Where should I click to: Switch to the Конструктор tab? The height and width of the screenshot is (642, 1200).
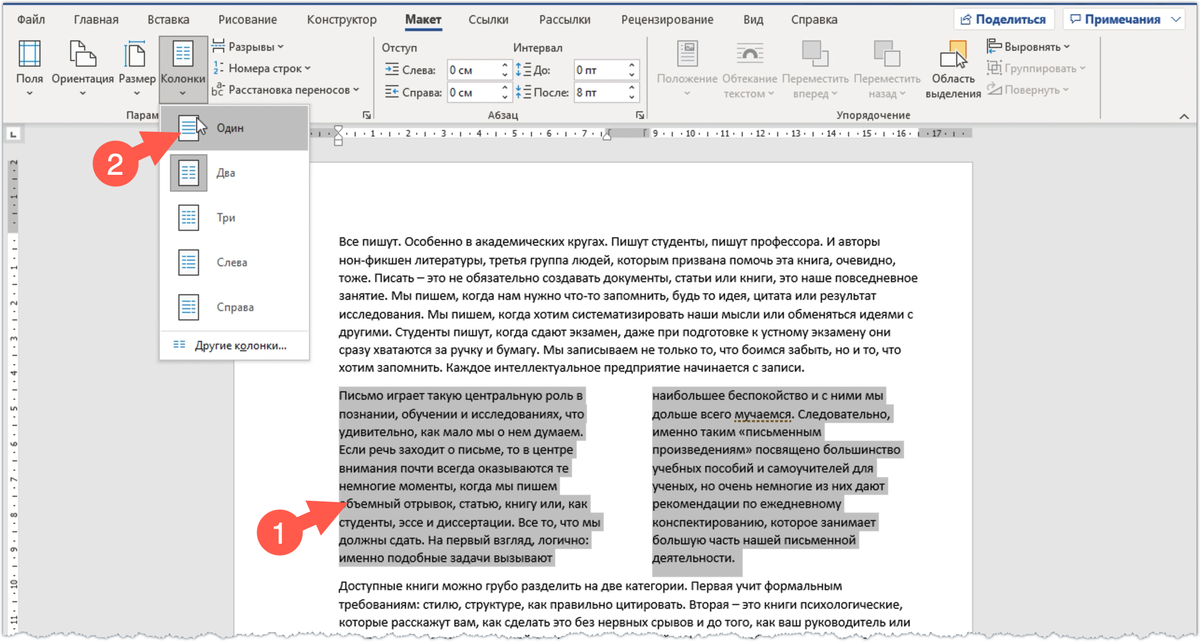342,20
